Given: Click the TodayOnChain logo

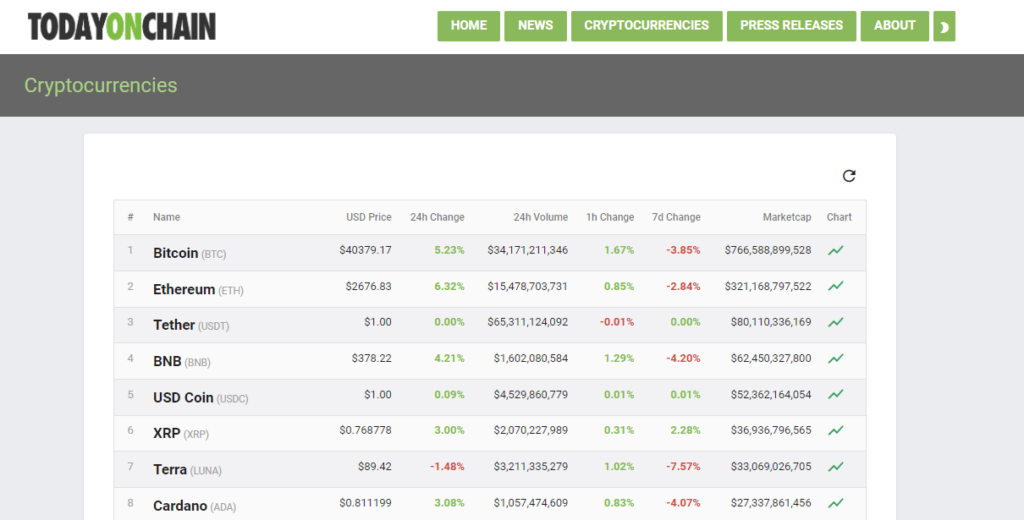Looking at the screenshot, I should pyautogui.click(x=121, y=27).
